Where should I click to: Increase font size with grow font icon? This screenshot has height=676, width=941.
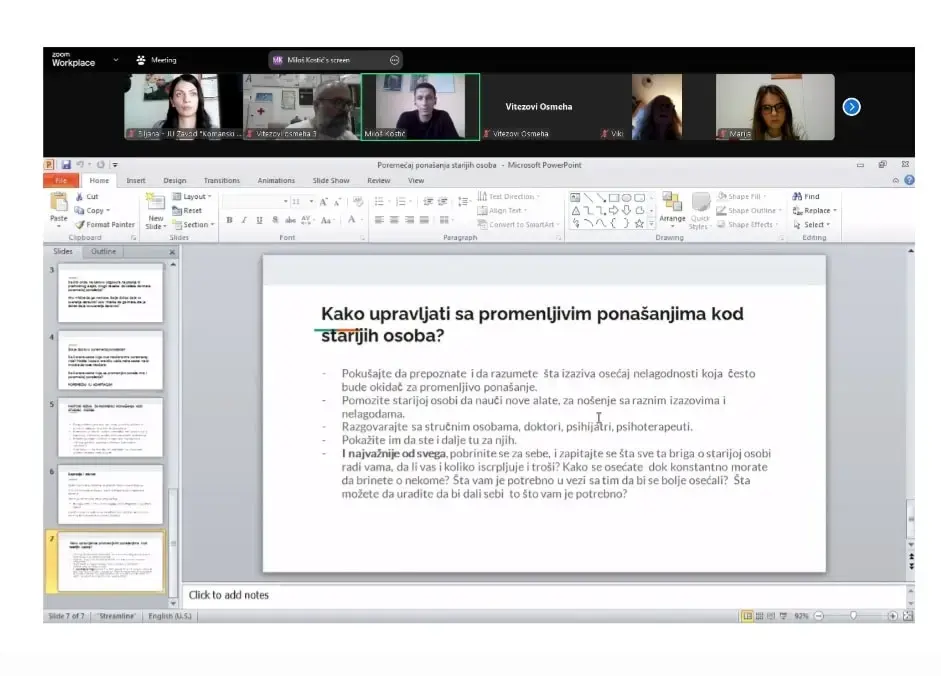coord(323,202)
